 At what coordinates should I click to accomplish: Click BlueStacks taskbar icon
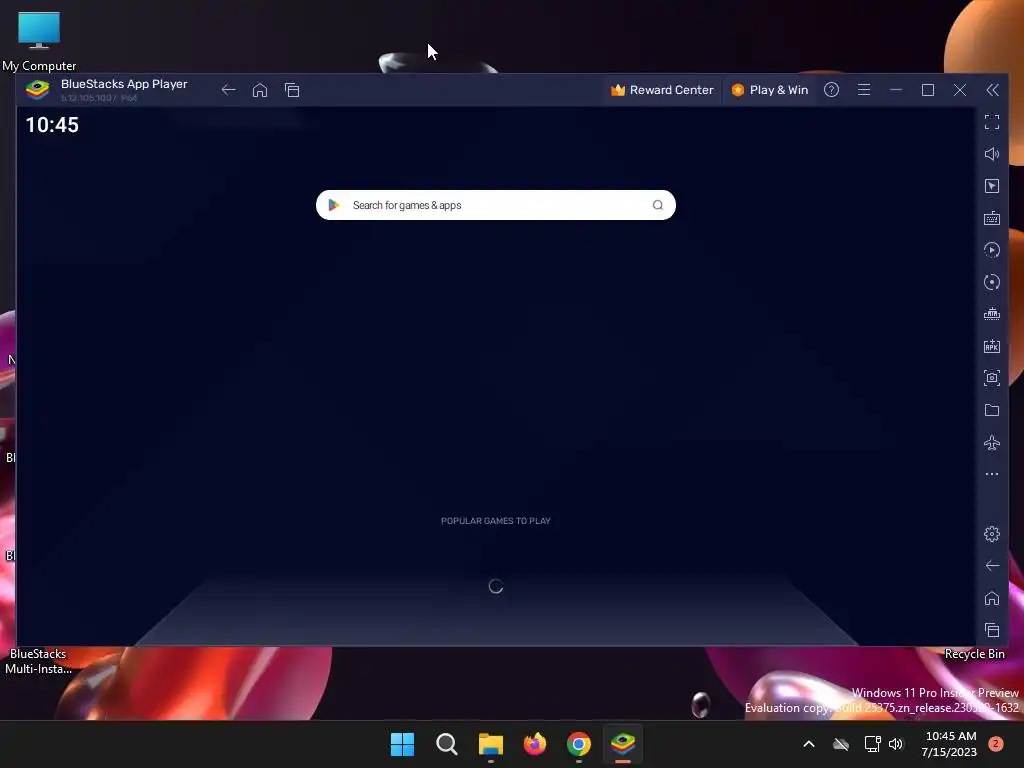click(x=623, y=744)
